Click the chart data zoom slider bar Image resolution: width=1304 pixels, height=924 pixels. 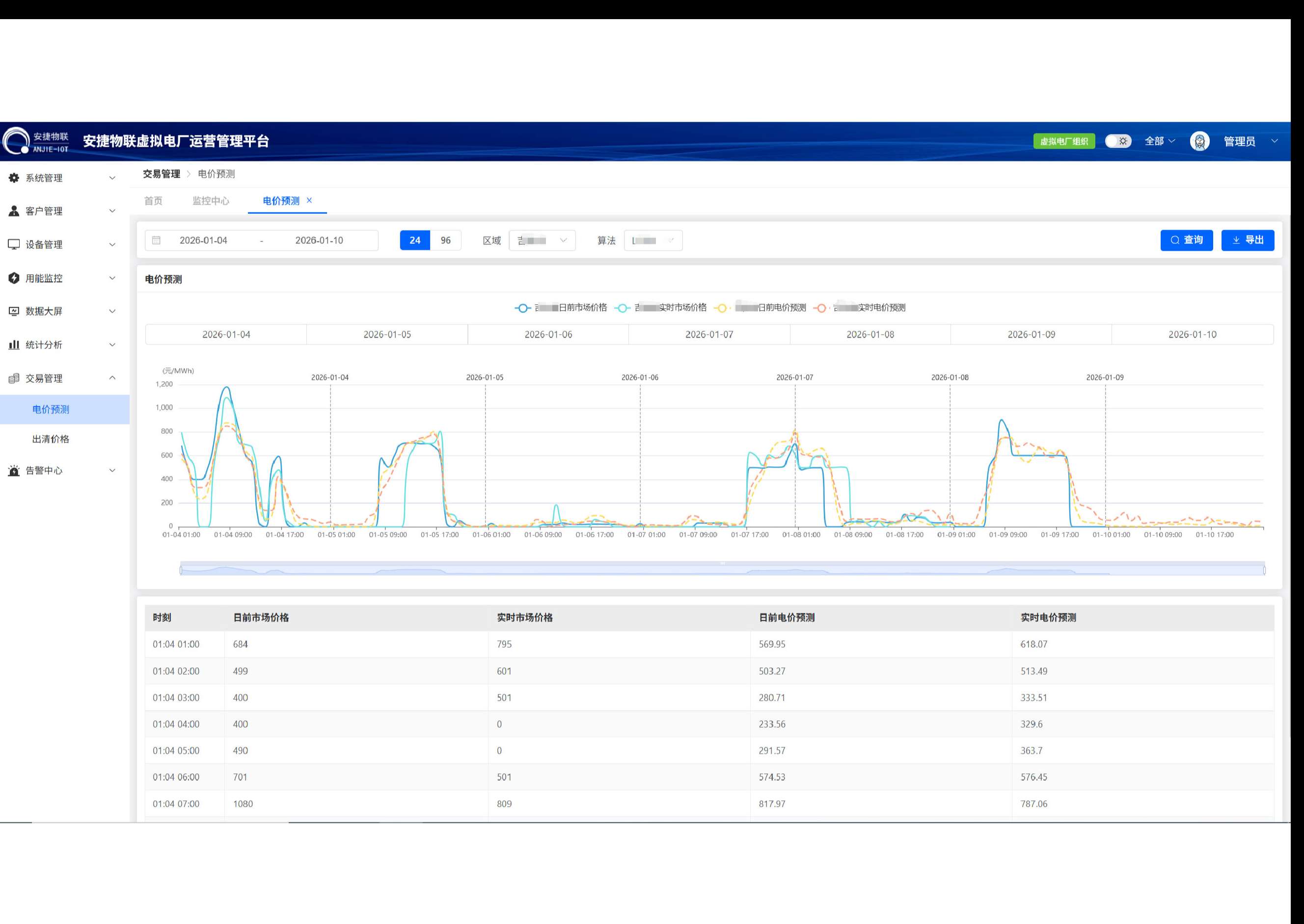tap(722, 569)
